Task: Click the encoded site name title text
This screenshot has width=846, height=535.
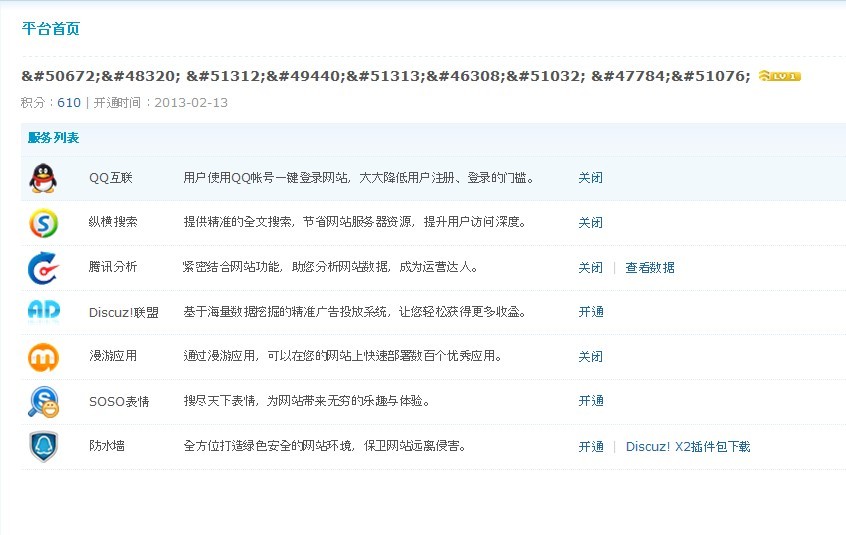Action: 386,76
